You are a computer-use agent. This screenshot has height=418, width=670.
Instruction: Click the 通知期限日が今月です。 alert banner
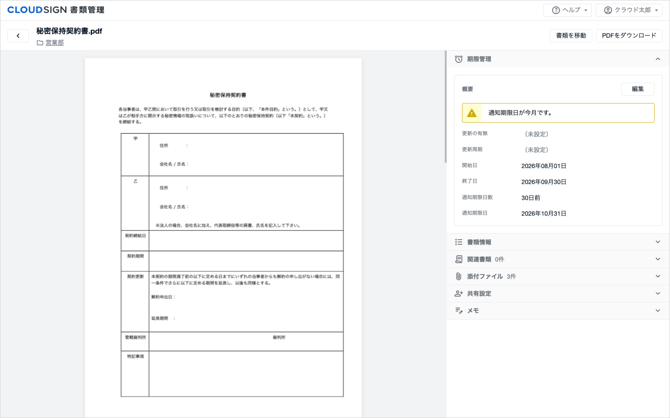tap(558, 113)
